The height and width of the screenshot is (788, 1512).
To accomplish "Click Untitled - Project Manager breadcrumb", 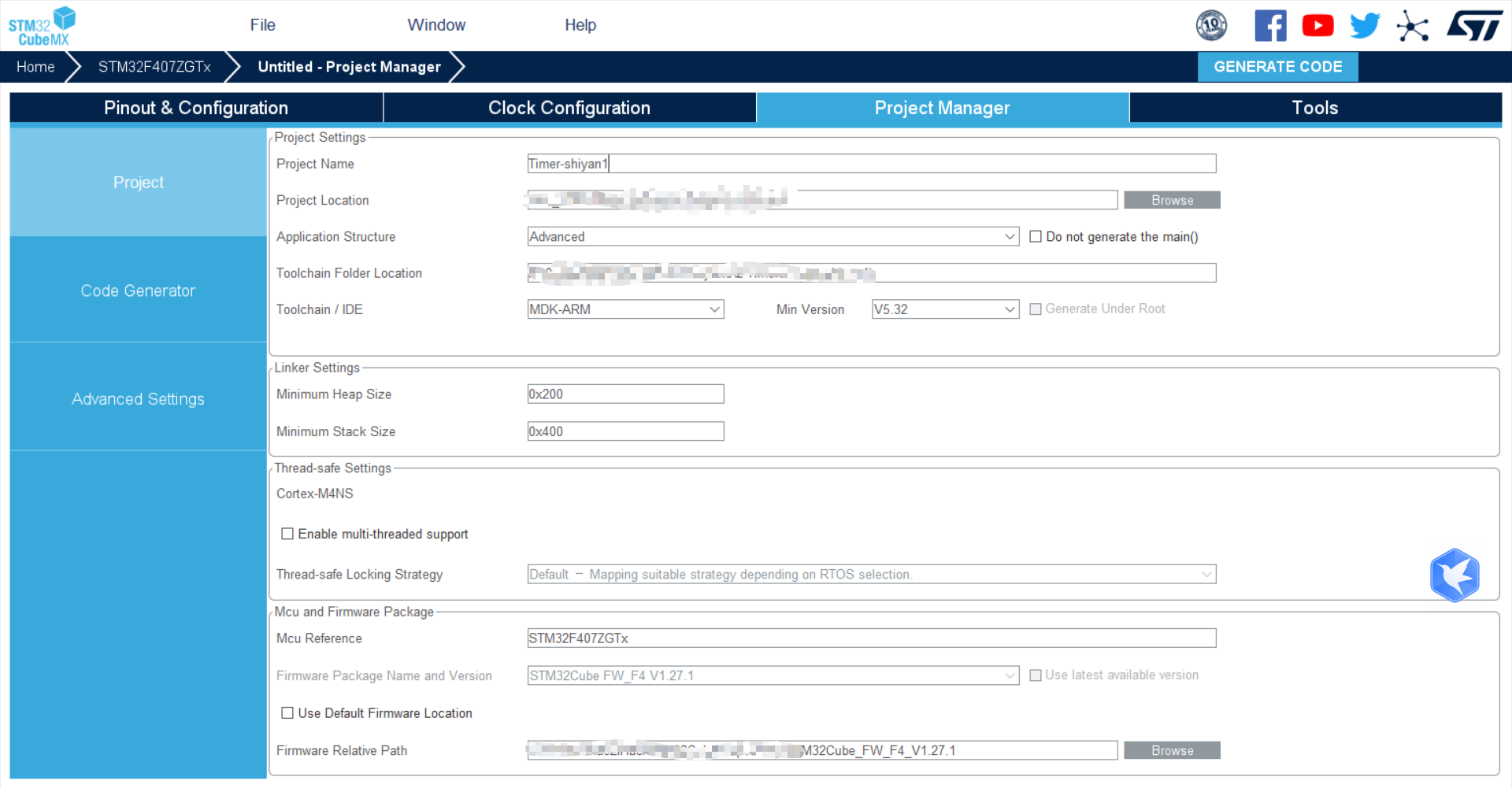I will click(x=349, y=67).
